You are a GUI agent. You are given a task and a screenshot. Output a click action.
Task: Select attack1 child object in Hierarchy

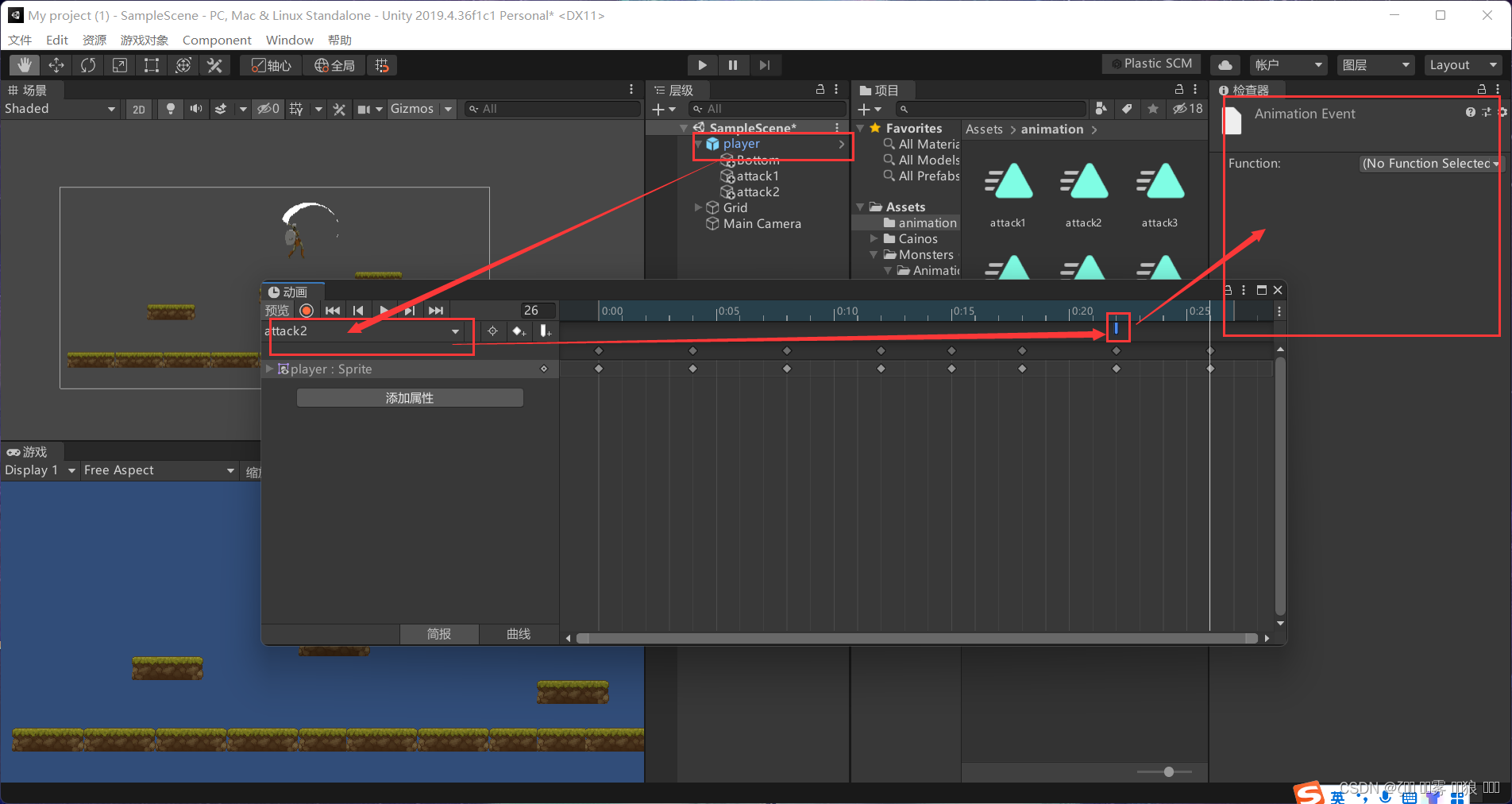pos(758,176)
